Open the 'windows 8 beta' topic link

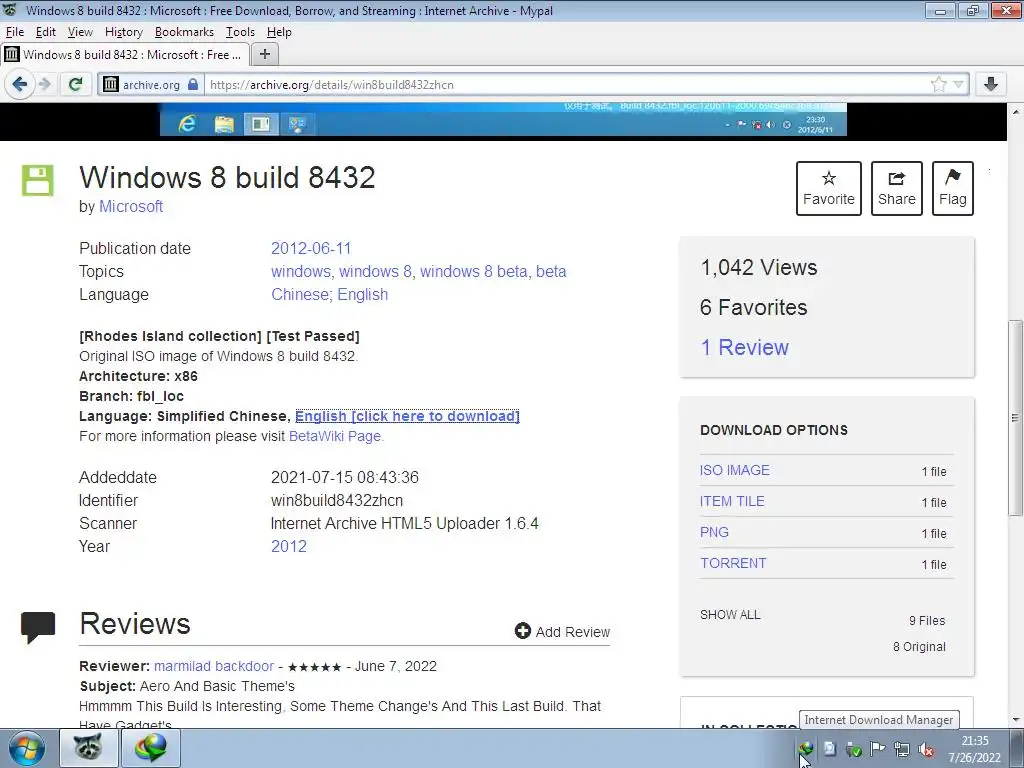473,271
